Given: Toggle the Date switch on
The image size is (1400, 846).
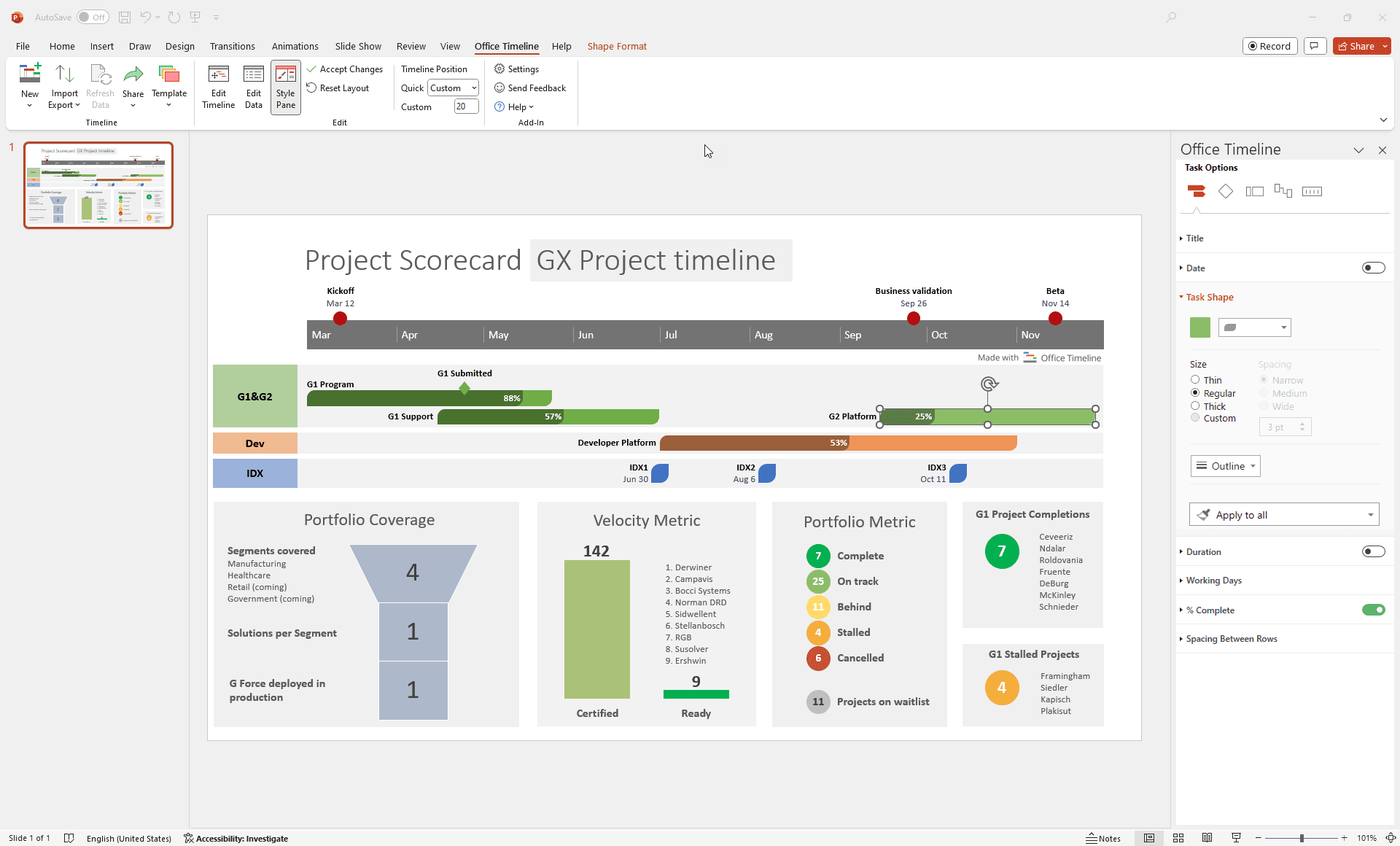Looking at the screenshot, I should [x=1374, y=268].
